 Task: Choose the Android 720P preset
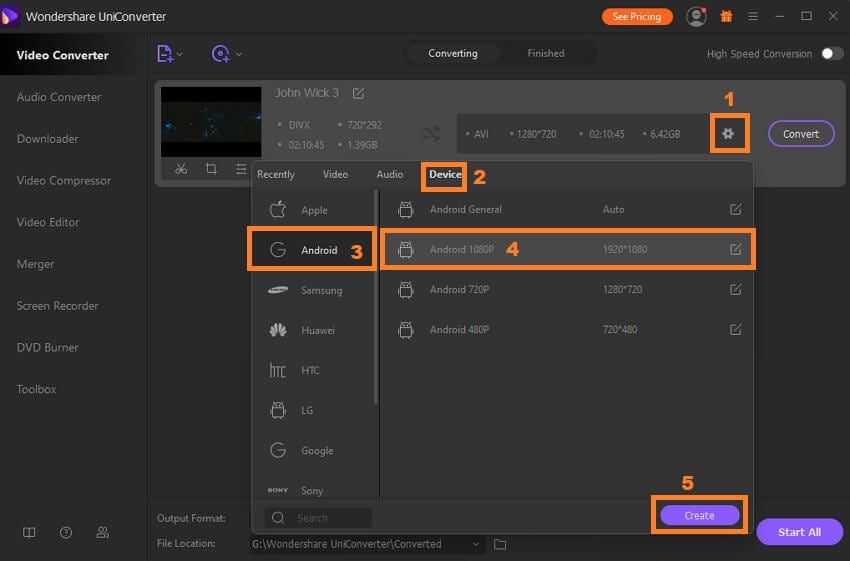(x=566, y=289)
